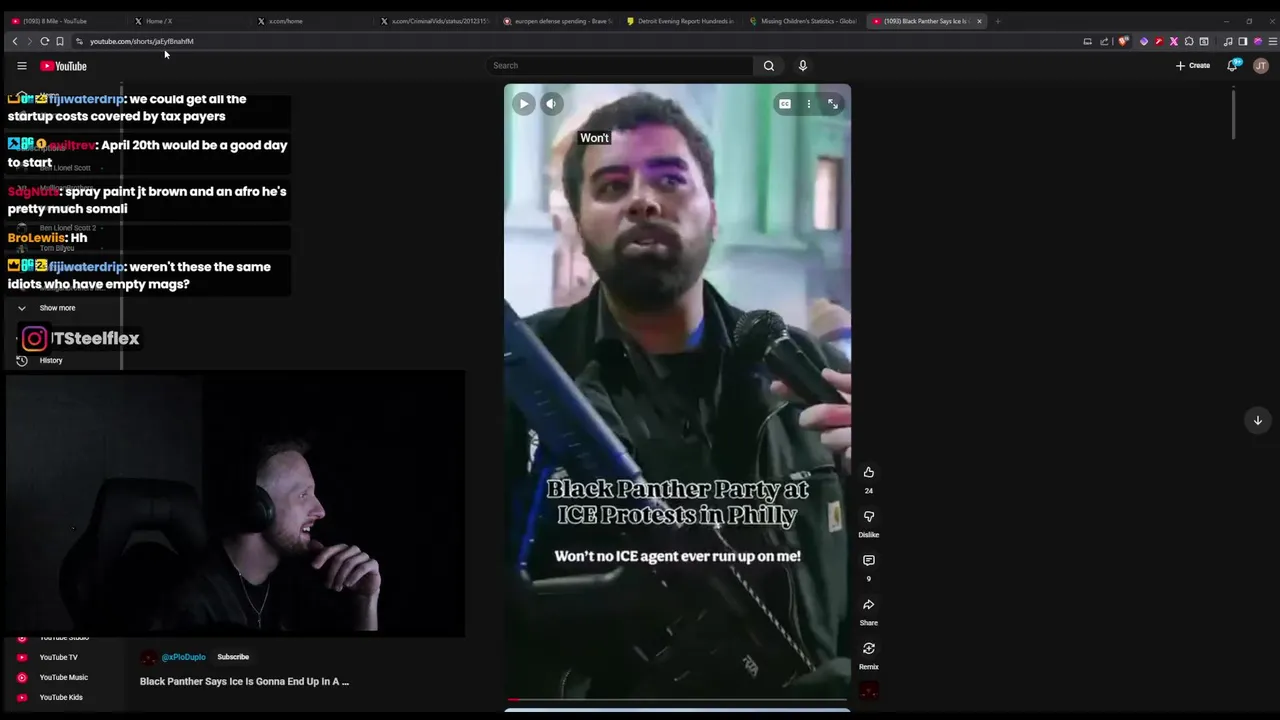Click the purple diamond extension icon
The height and width of the screenshot is (720, 1280).
tap(1144, 41)
